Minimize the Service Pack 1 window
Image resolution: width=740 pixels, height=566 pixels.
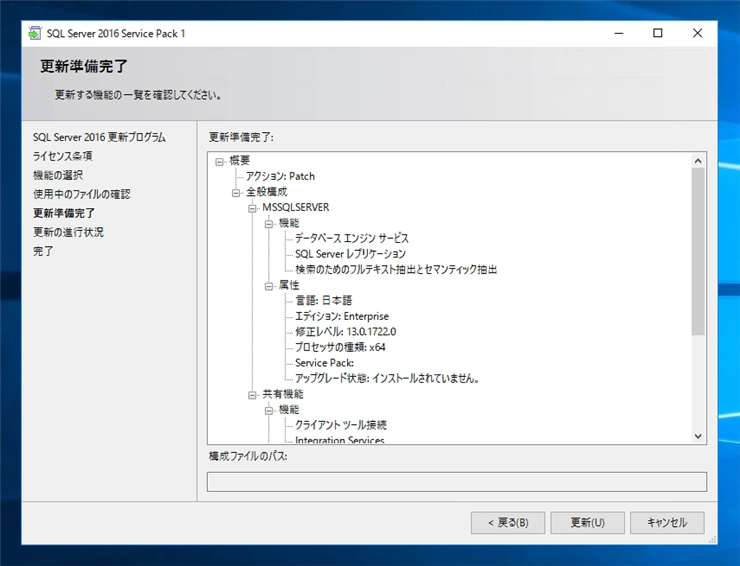click(x=619, y=33)
